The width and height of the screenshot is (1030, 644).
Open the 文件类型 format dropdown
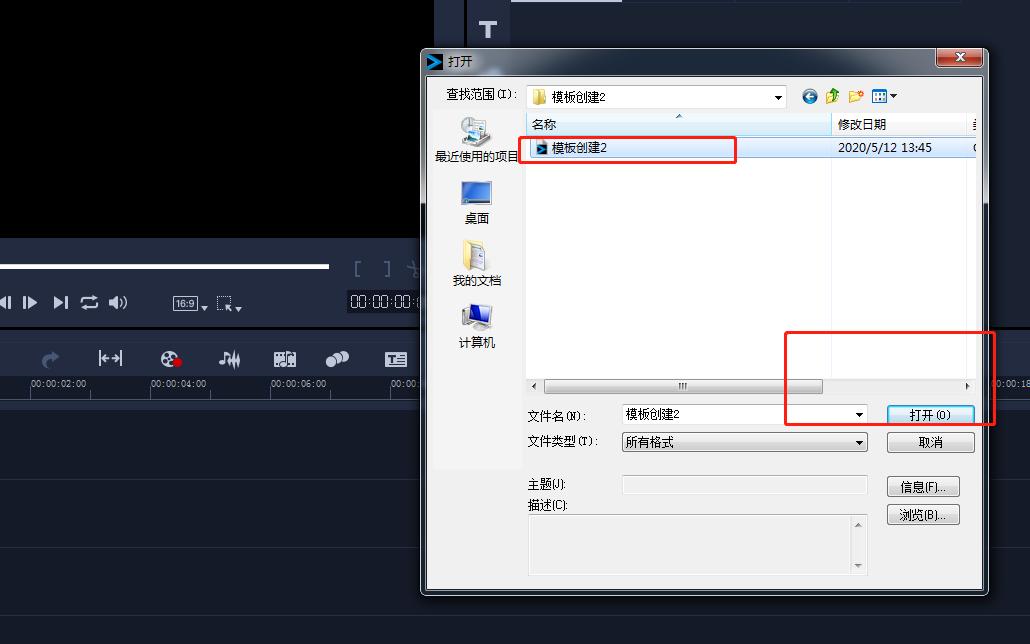858,442
